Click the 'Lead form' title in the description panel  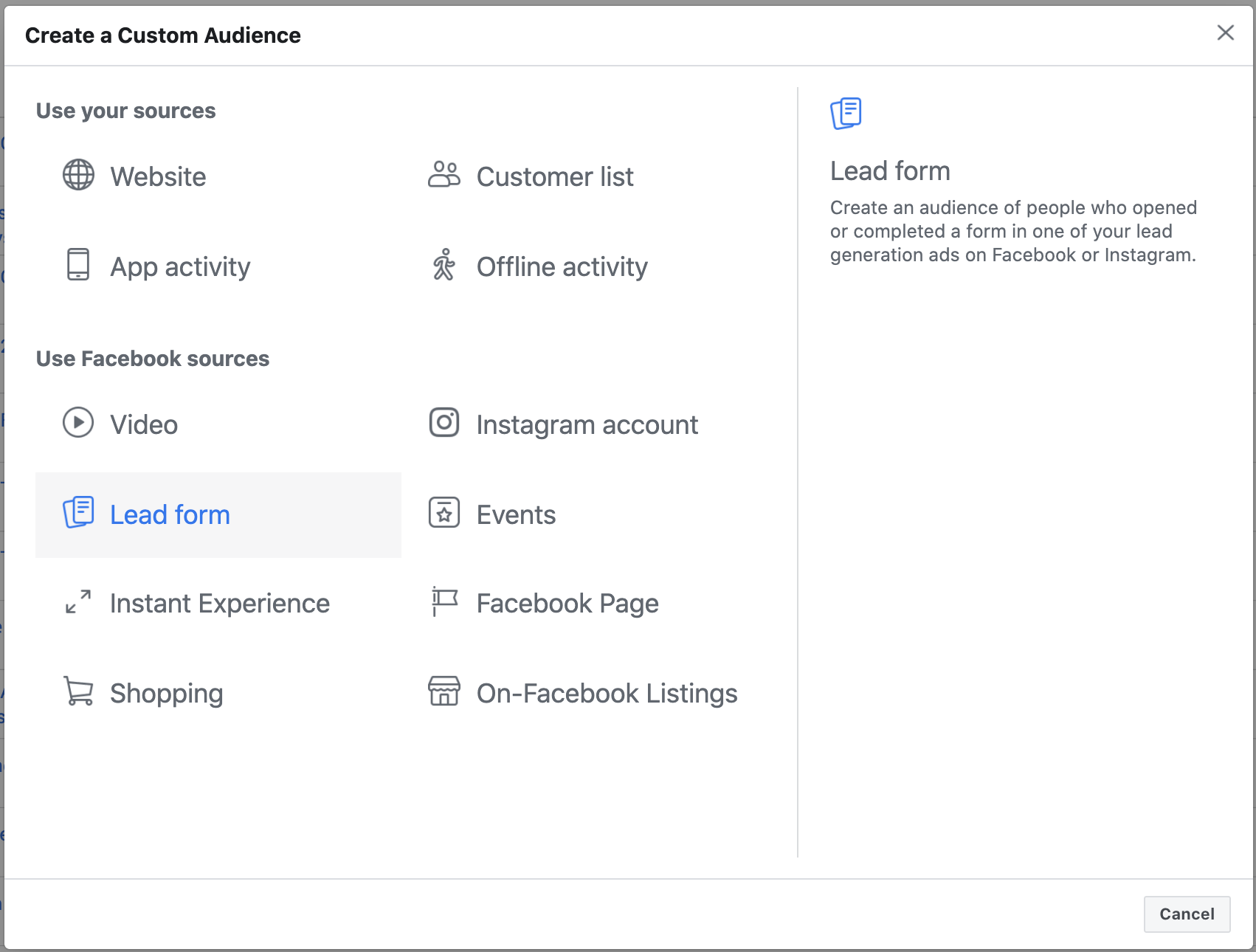(x=890, y=171)
